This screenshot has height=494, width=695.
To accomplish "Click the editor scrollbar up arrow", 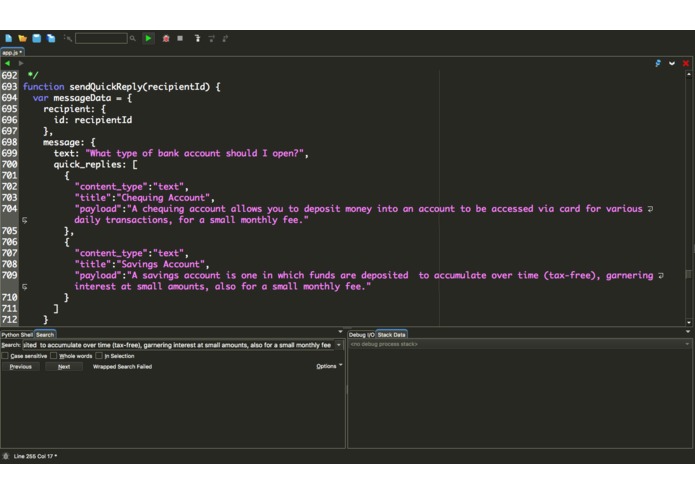I will (x=688, y=74).
